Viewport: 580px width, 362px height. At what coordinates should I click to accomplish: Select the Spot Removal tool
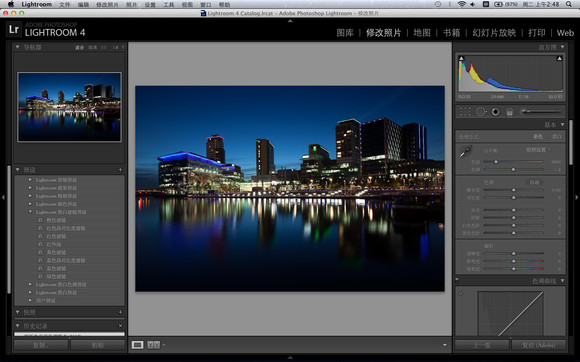pyautogui.click(x=480, y=112)
